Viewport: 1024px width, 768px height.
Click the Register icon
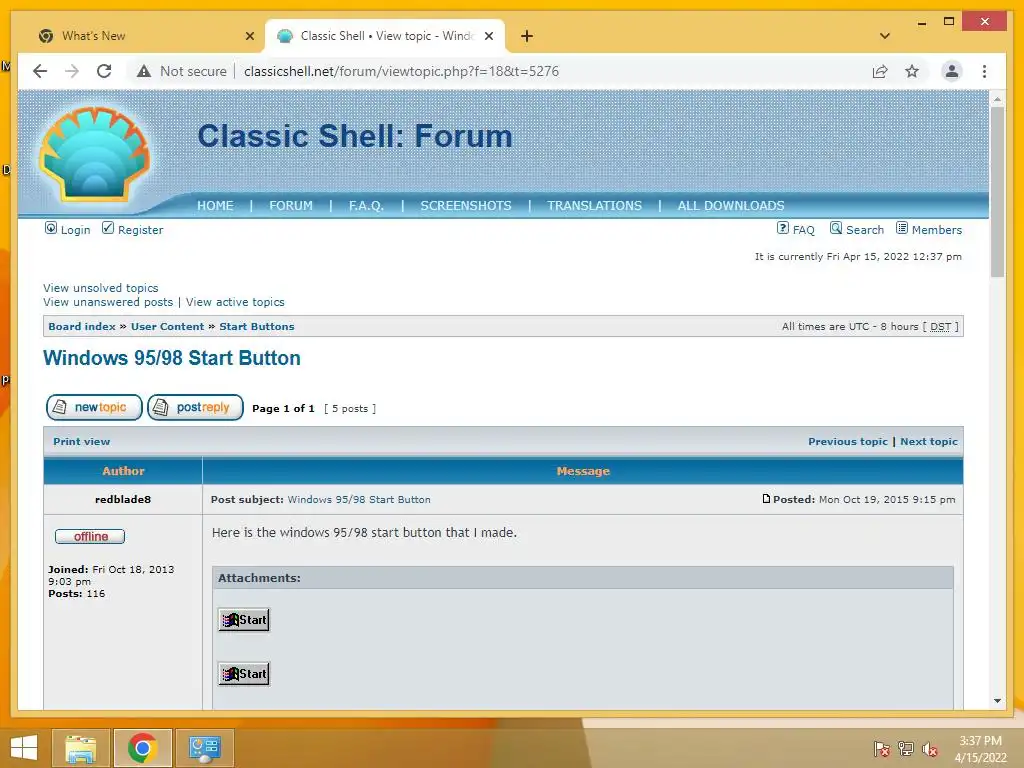(x=108, y=228)
